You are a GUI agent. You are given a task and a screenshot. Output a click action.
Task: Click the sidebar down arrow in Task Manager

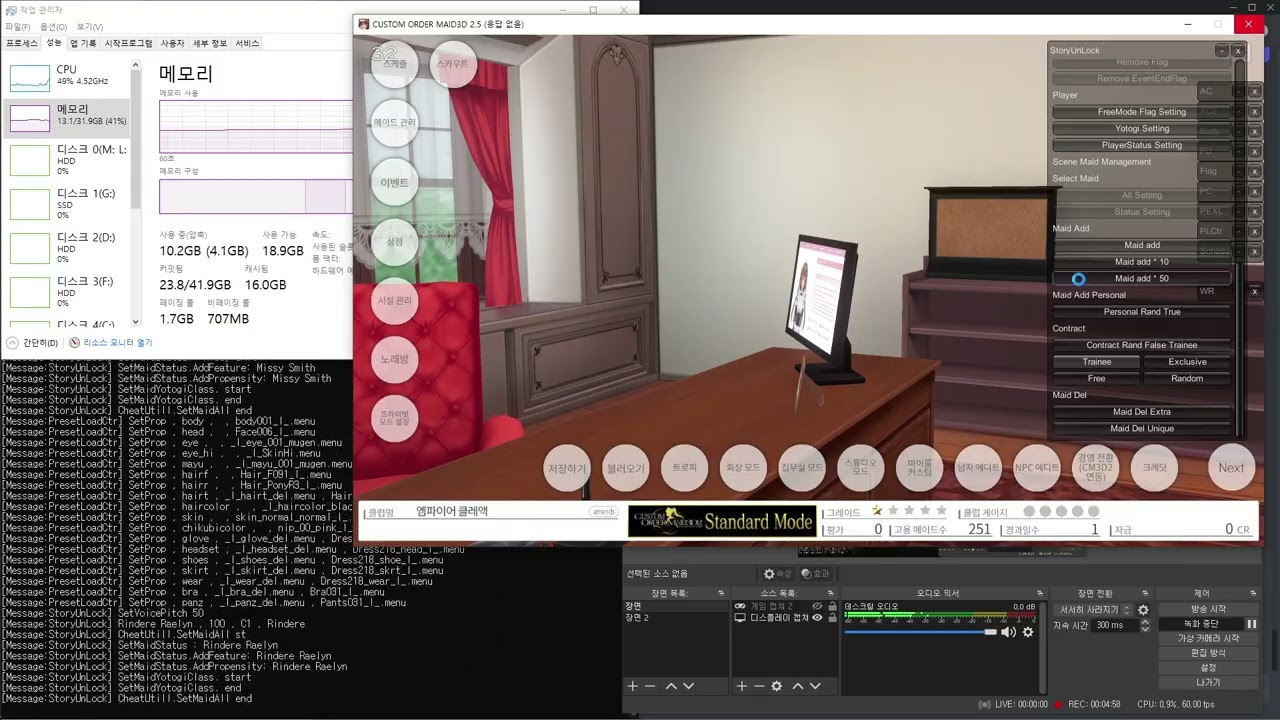tap(136, 324)
